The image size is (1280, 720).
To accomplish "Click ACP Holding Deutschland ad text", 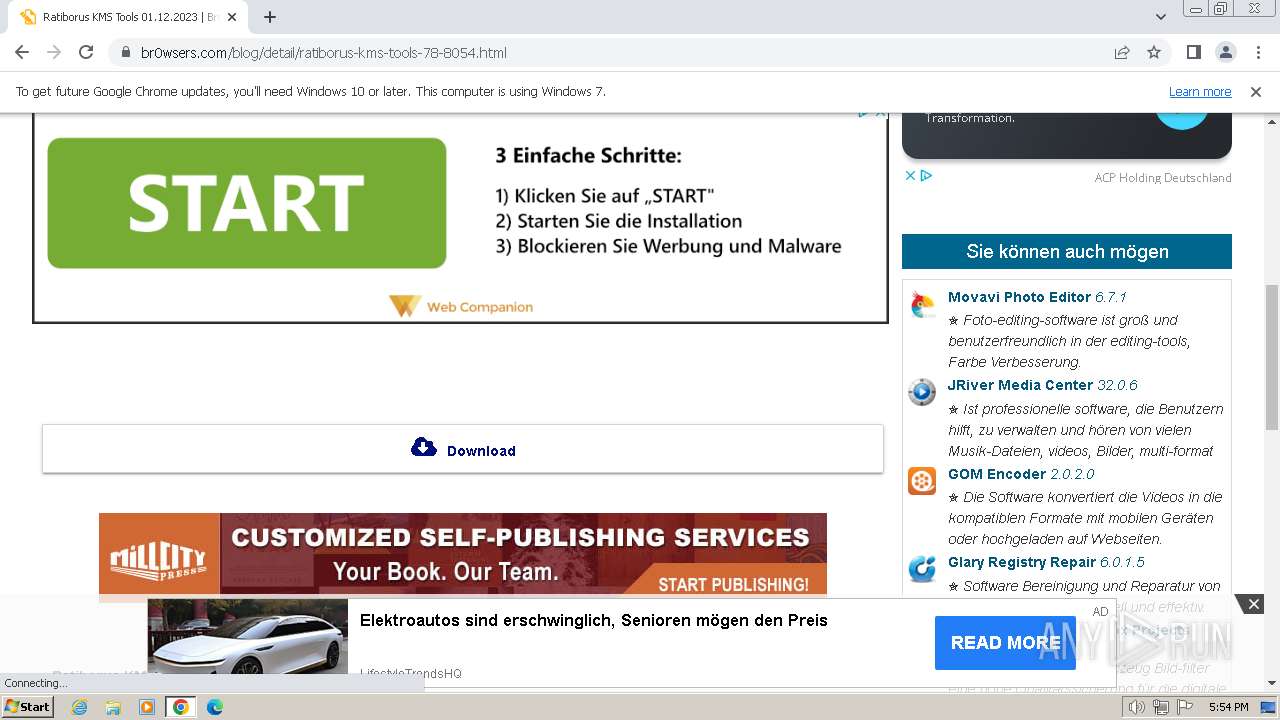I will [x=1163, y=178].
